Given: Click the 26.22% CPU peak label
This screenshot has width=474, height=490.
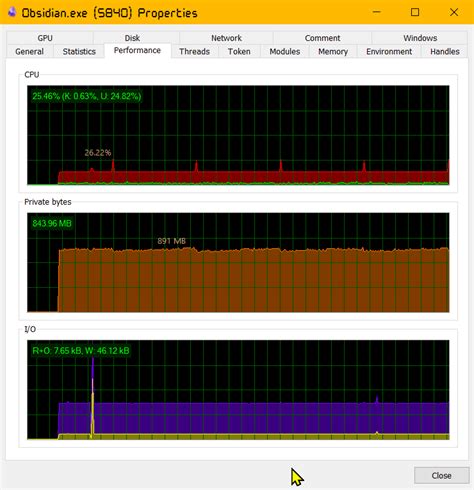Looking at the screenshot, I should [x=98, y=153].
